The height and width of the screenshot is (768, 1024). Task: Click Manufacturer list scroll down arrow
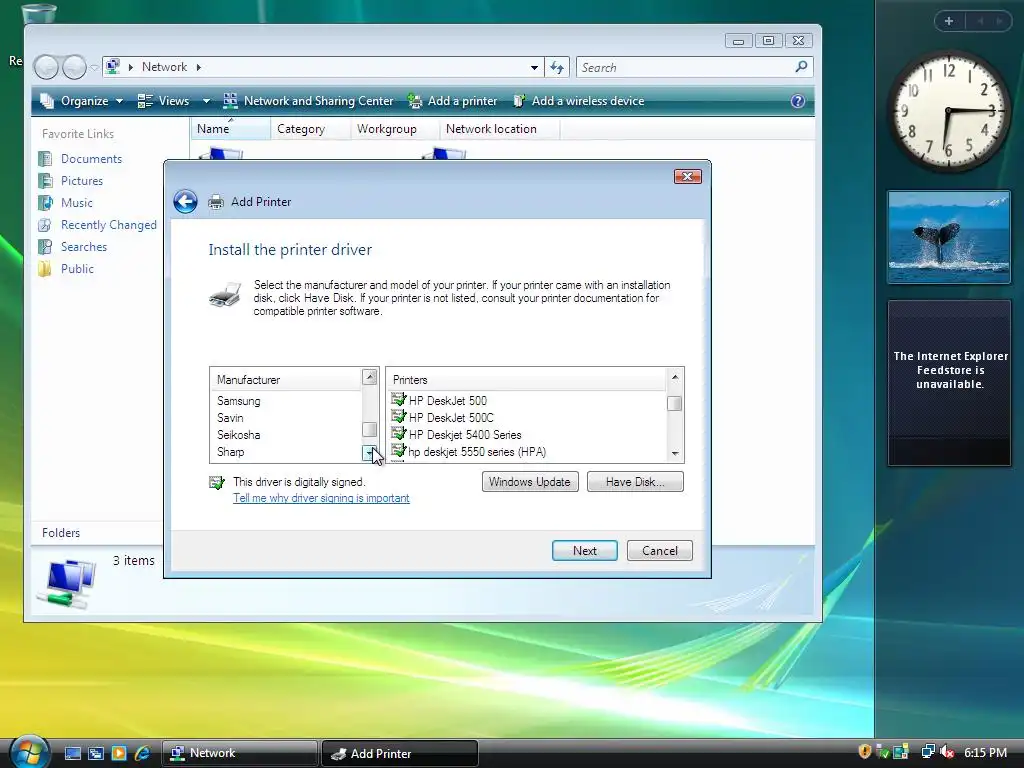coord(370,453)
